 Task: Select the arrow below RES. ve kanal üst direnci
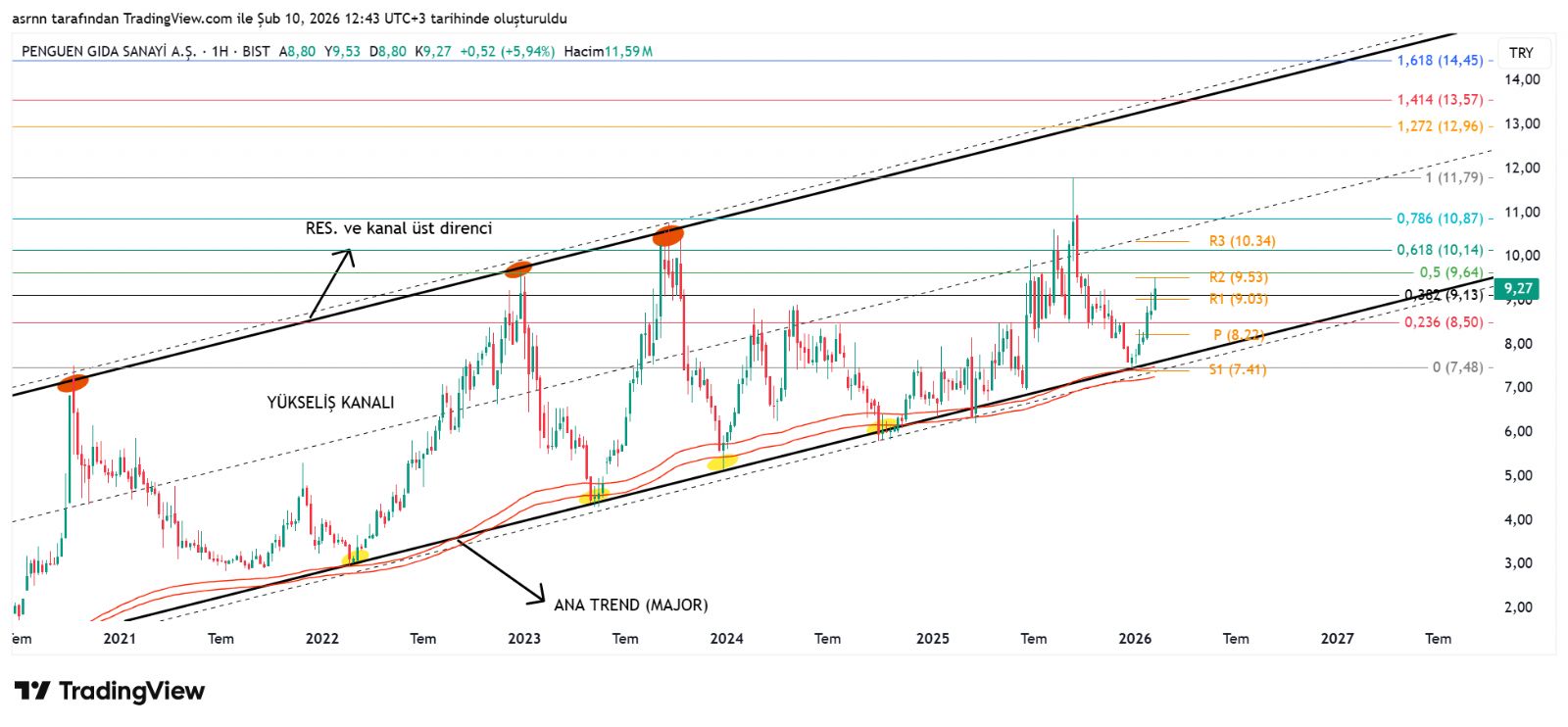pyautogui.click(x=331, y=284)
